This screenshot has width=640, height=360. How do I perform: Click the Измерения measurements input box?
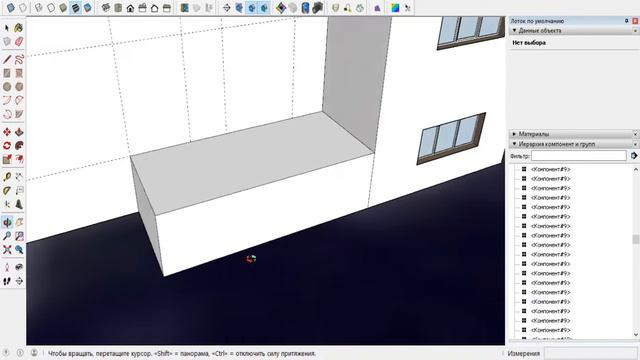point(591,353)
